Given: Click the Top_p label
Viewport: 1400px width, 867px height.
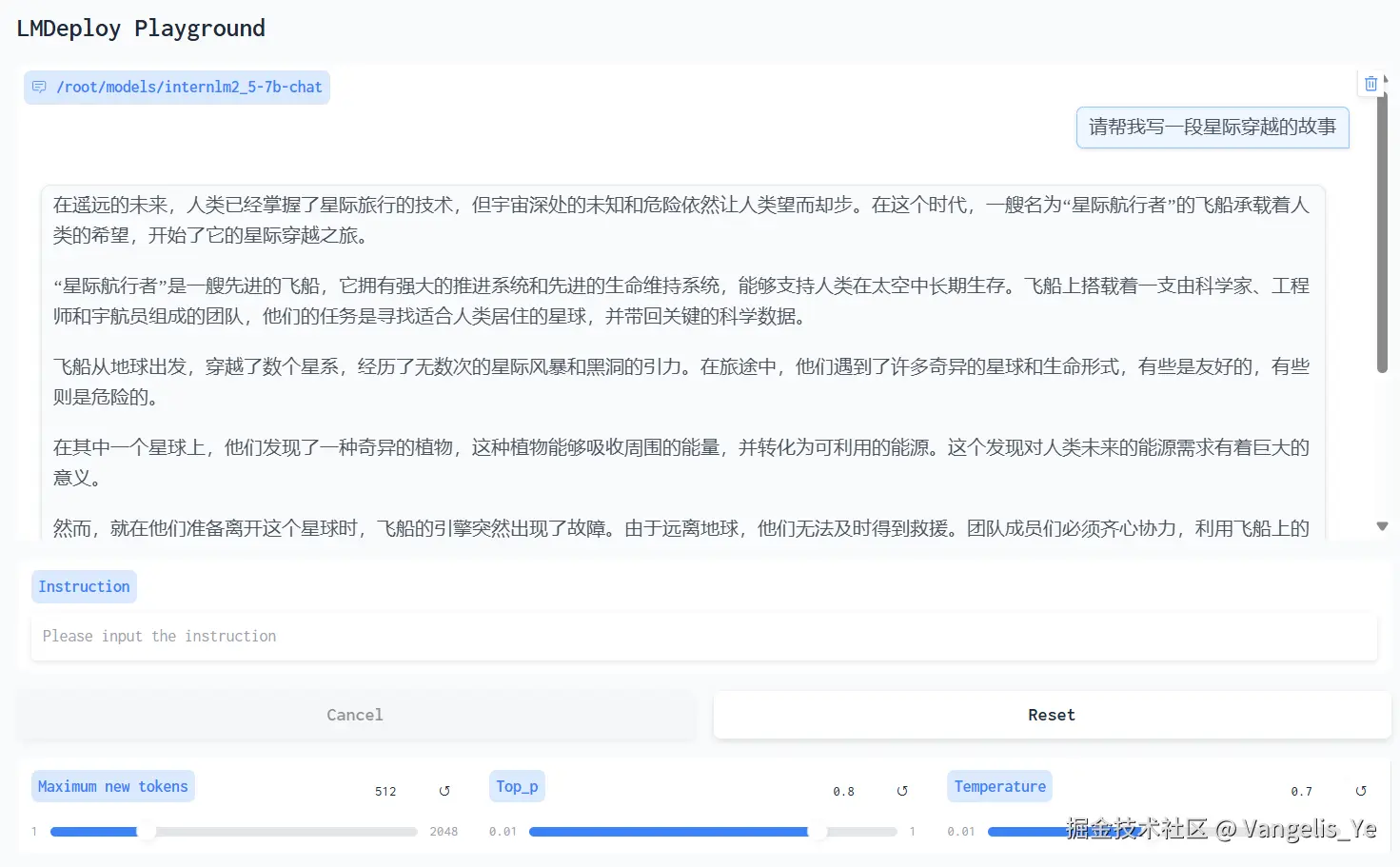Looking at the screenshot, I should 517,786.
